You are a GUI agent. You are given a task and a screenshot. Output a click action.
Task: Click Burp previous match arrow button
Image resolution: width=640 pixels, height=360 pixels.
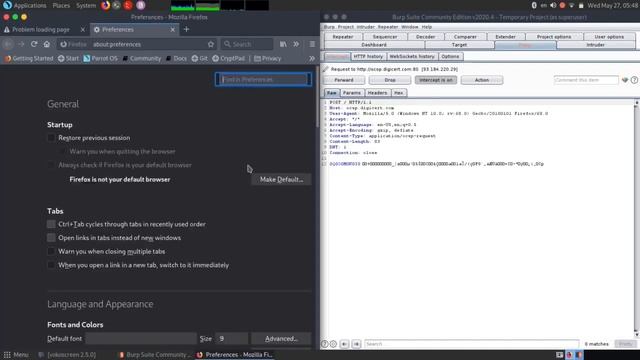[x=344, y=344]
